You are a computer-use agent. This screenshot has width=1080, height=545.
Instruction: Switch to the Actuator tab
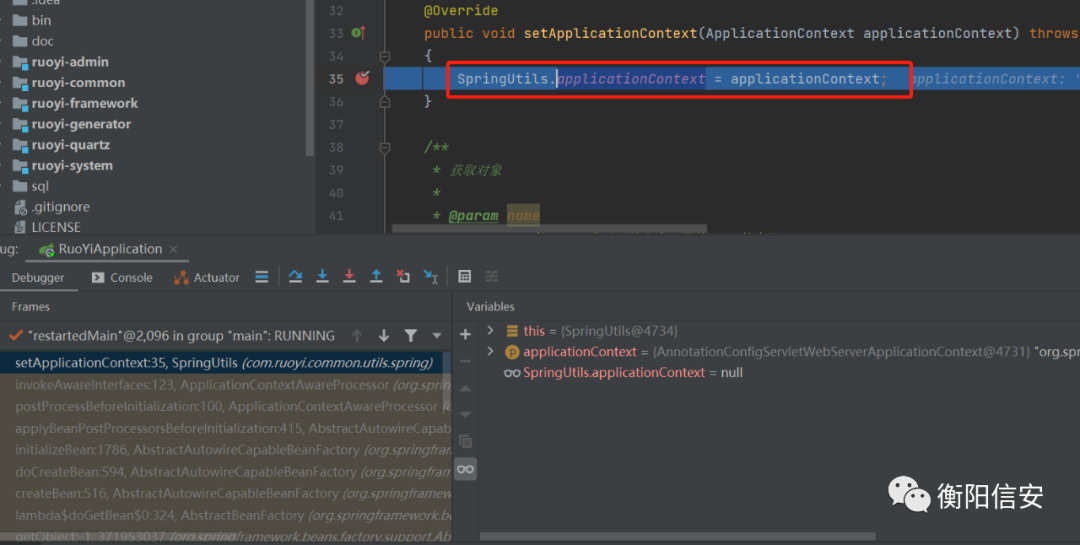tap(207, 277)
